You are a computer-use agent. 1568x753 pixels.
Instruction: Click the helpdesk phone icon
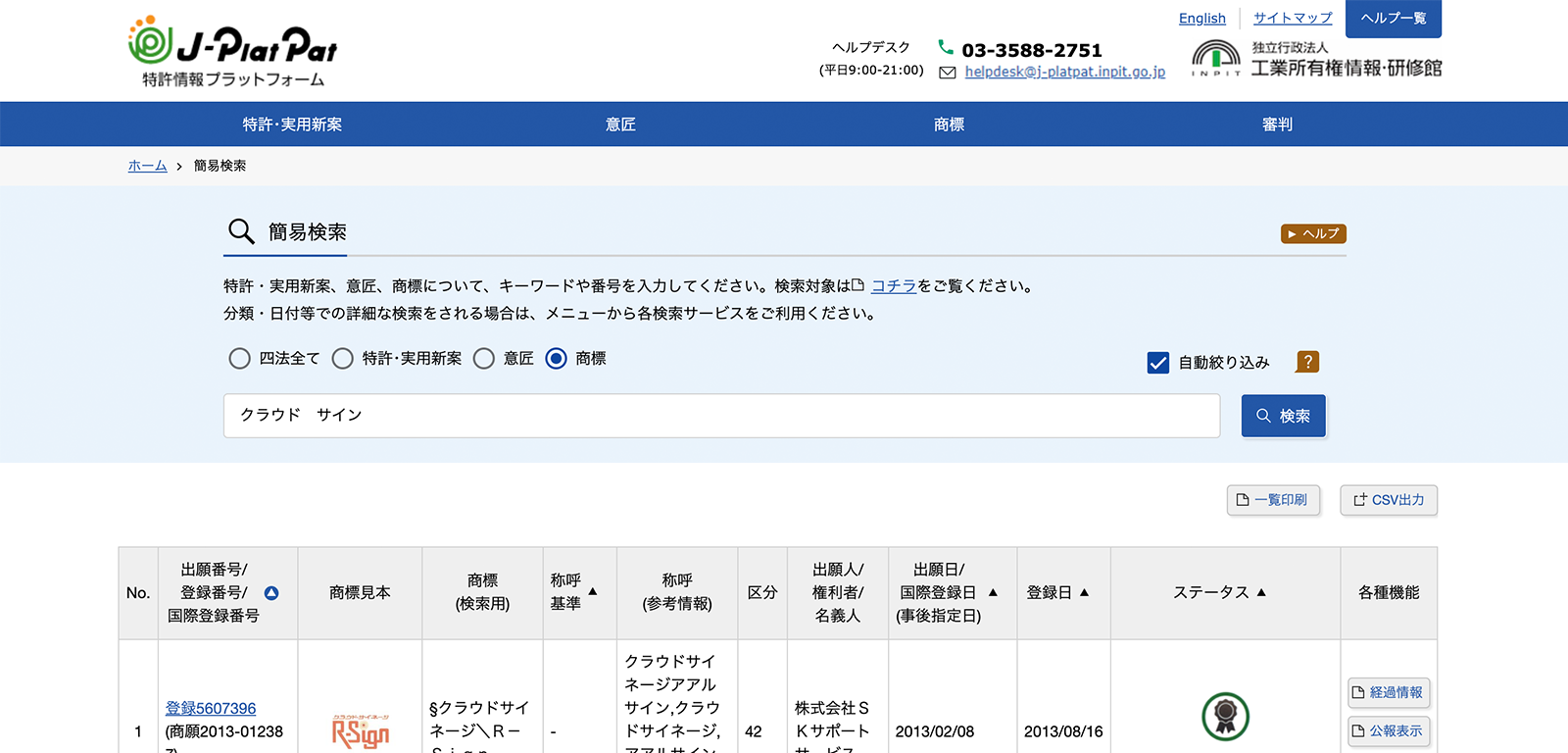946,47
